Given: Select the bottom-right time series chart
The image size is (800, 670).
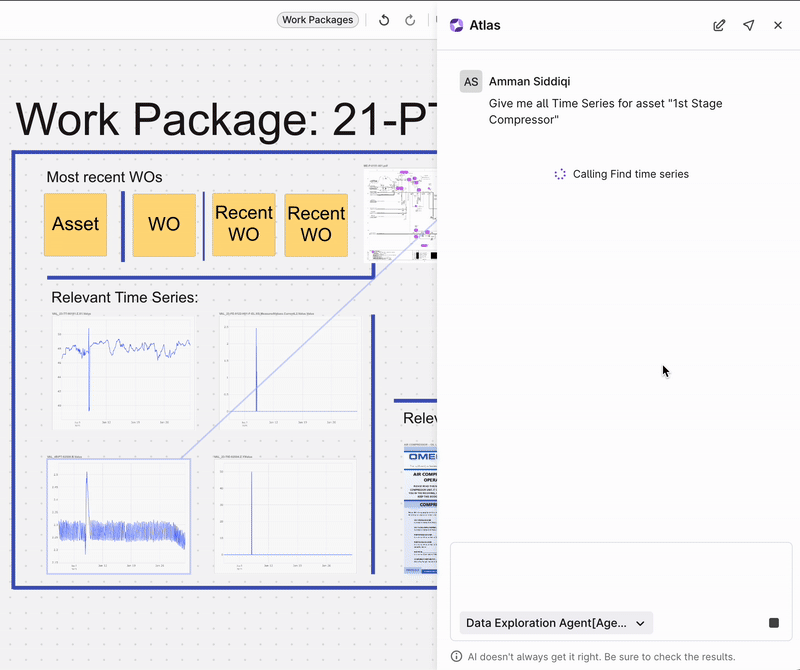Looking at the screenshot, I should (x=285, y=515).
